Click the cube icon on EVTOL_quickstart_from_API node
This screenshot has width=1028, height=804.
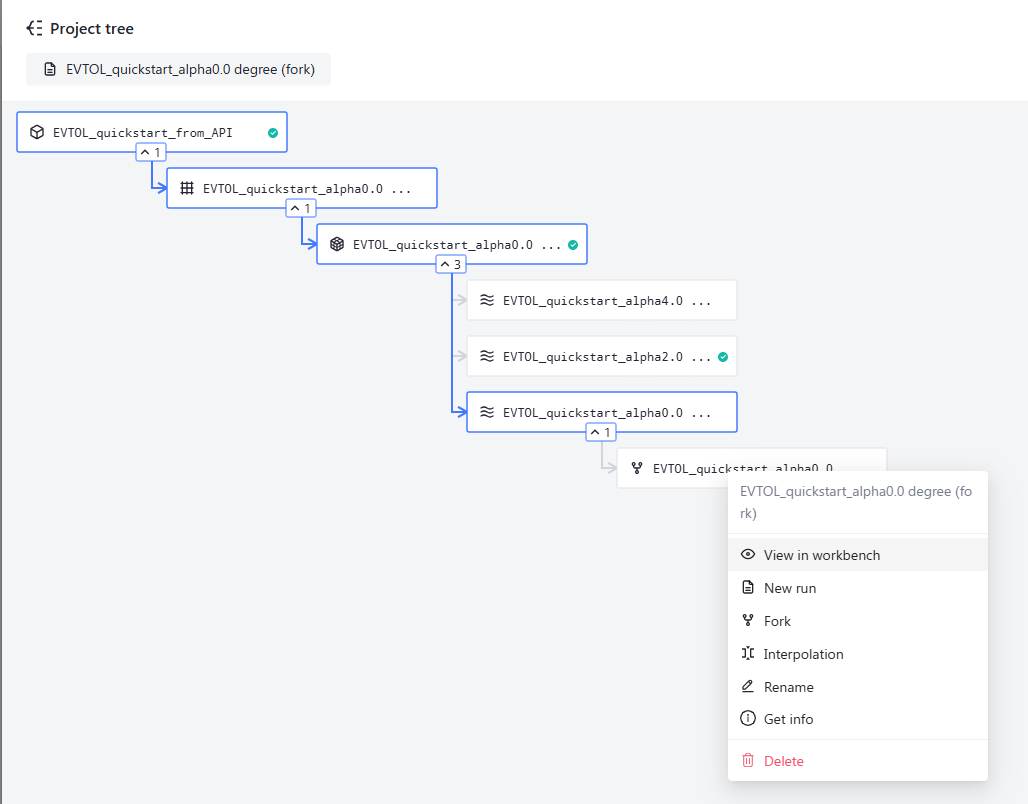pos(37,132)
